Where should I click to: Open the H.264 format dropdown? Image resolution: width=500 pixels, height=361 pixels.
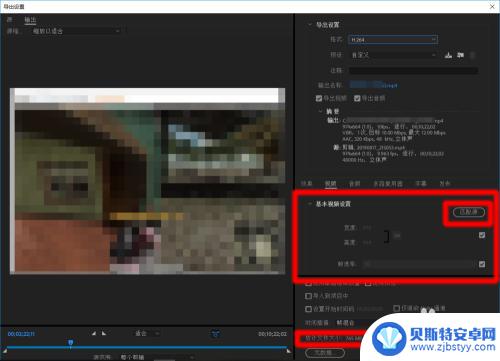393,39
